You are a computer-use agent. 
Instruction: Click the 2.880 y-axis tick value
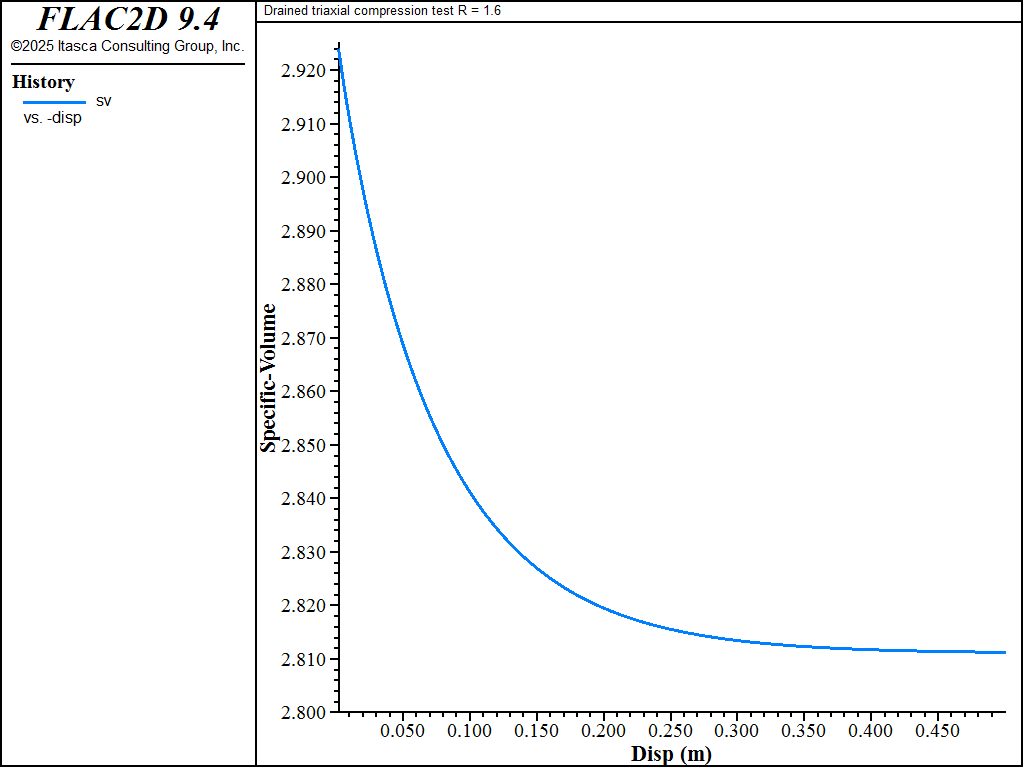click(x=302, y=285)
